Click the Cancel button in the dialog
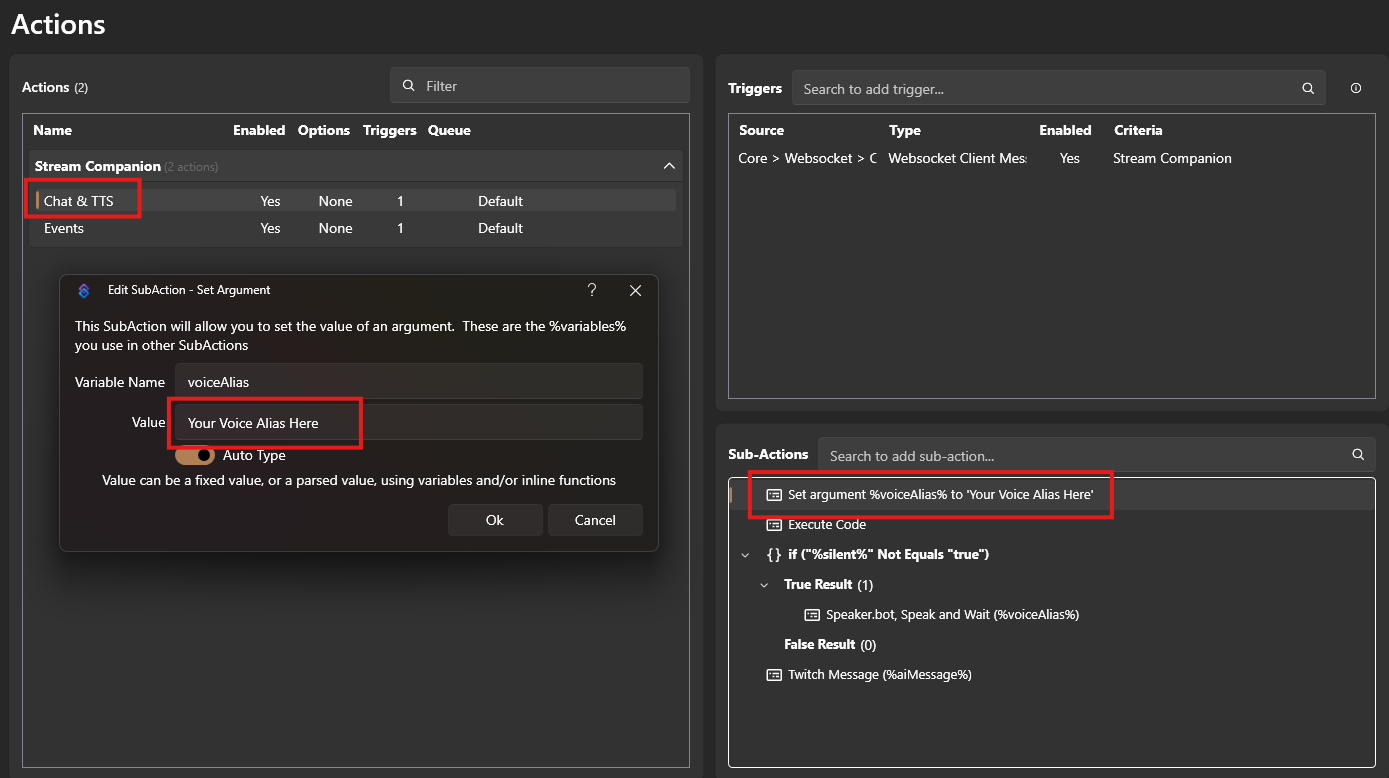 point(595,519)
